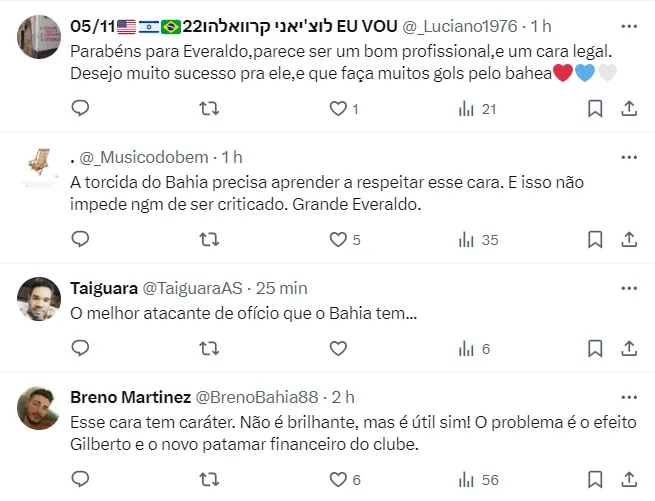The height and width of the screenshot is (501, 655).
Task: Reply to the @_Luciano1976 tweet
Action: [x=81, y=109]
